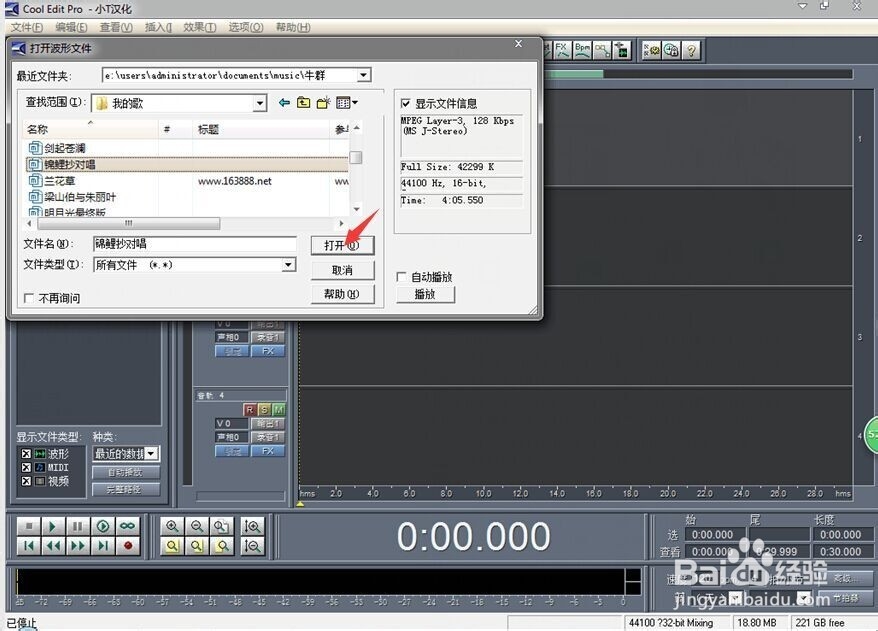
Task: Click the Create New Folder icon
Action: pyautogui.click(x=323, y=102)
